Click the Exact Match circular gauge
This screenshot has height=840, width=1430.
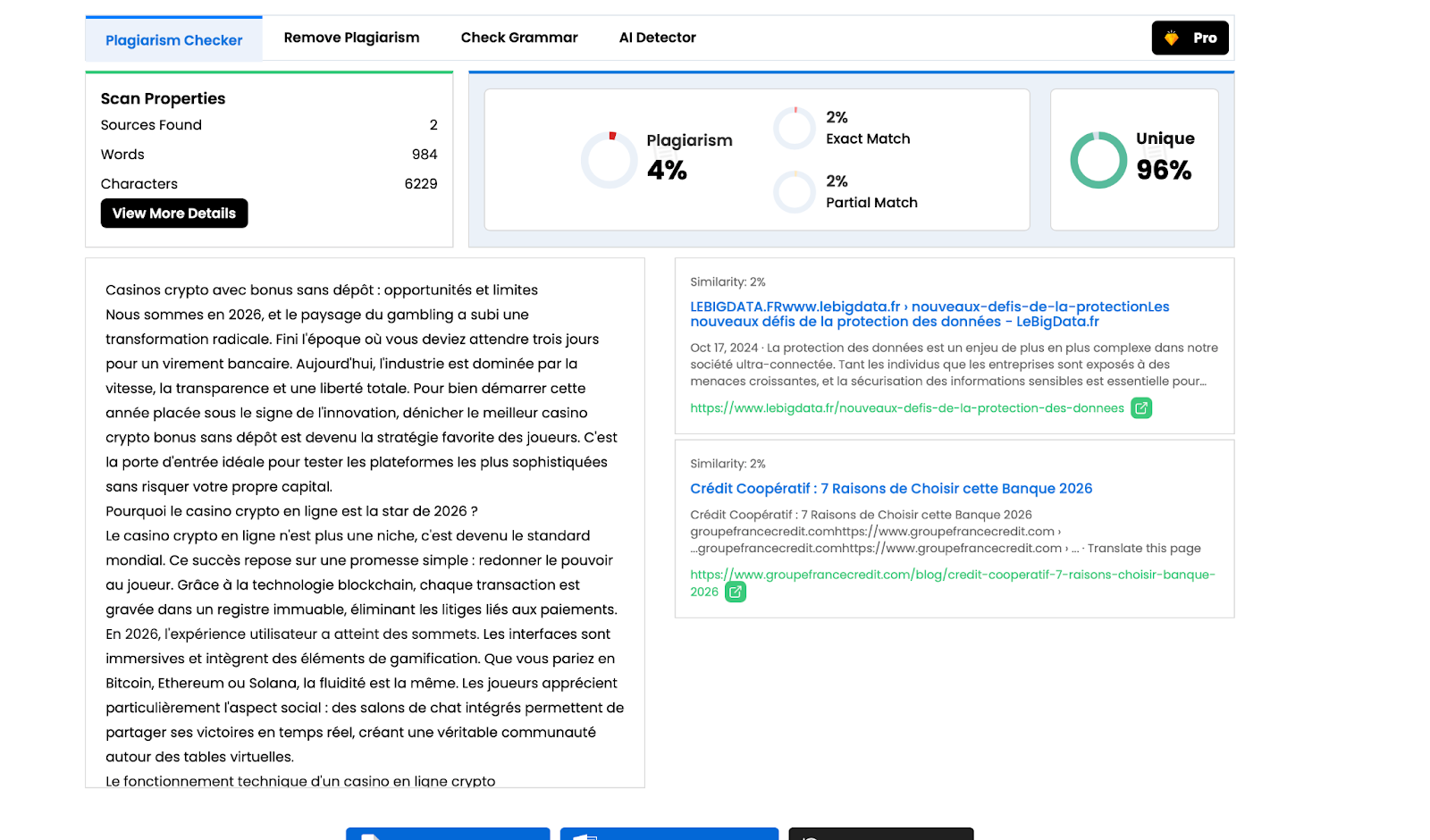pos(794,128)
